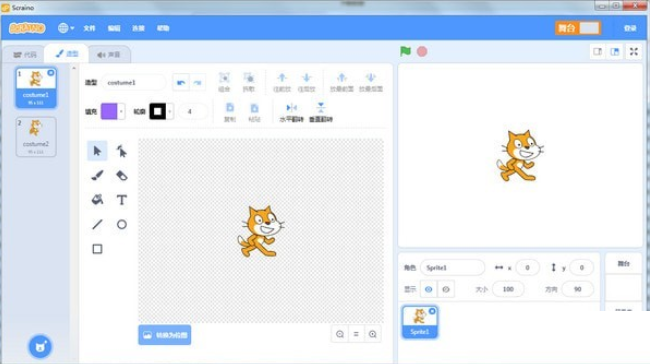Viewport: 650px width, 364px height.
Task: Select the costume2 thumbnail
Action: pyautogui.click(x=36, y=137)
